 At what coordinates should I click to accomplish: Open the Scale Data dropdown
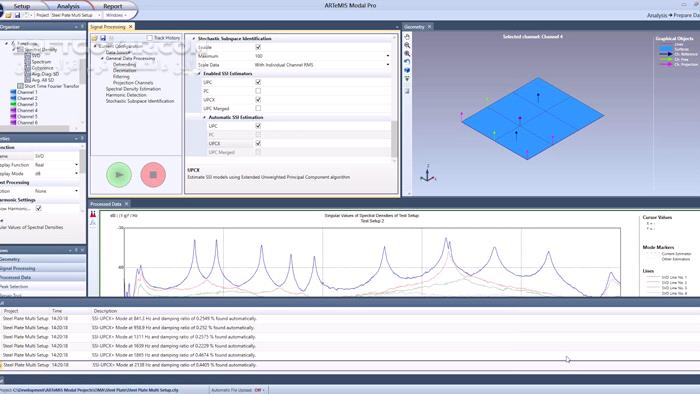click(388, 65)
